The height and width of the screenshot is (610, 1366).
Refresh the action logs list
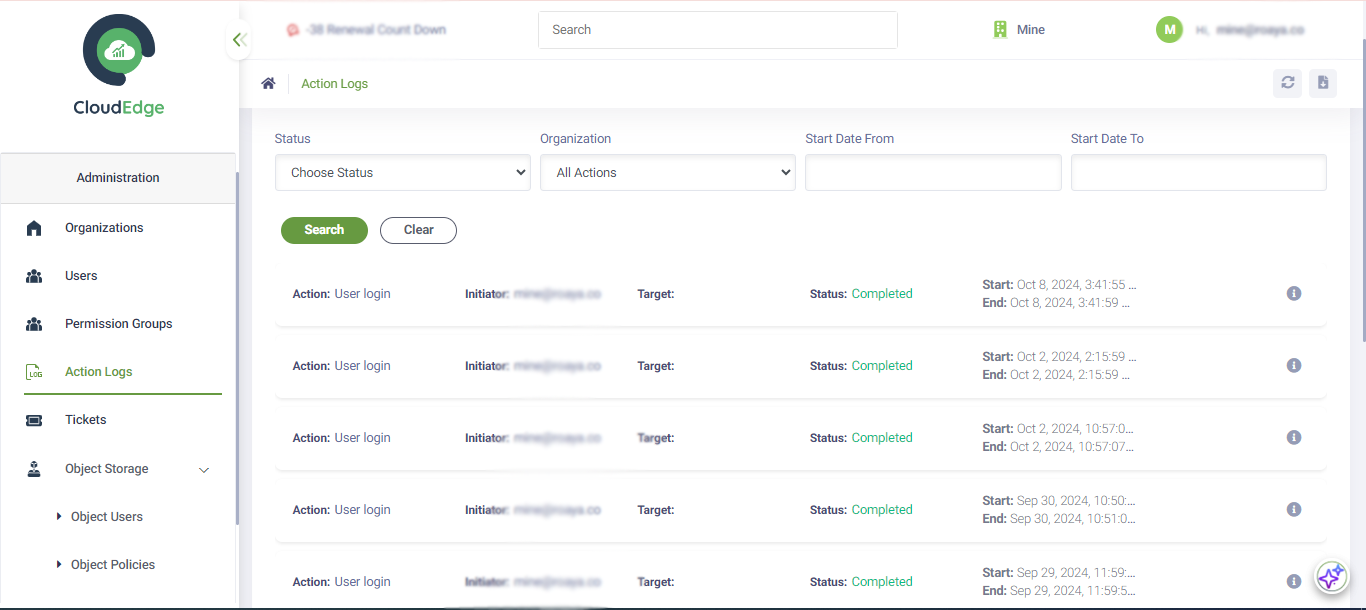click(1288, 83)
